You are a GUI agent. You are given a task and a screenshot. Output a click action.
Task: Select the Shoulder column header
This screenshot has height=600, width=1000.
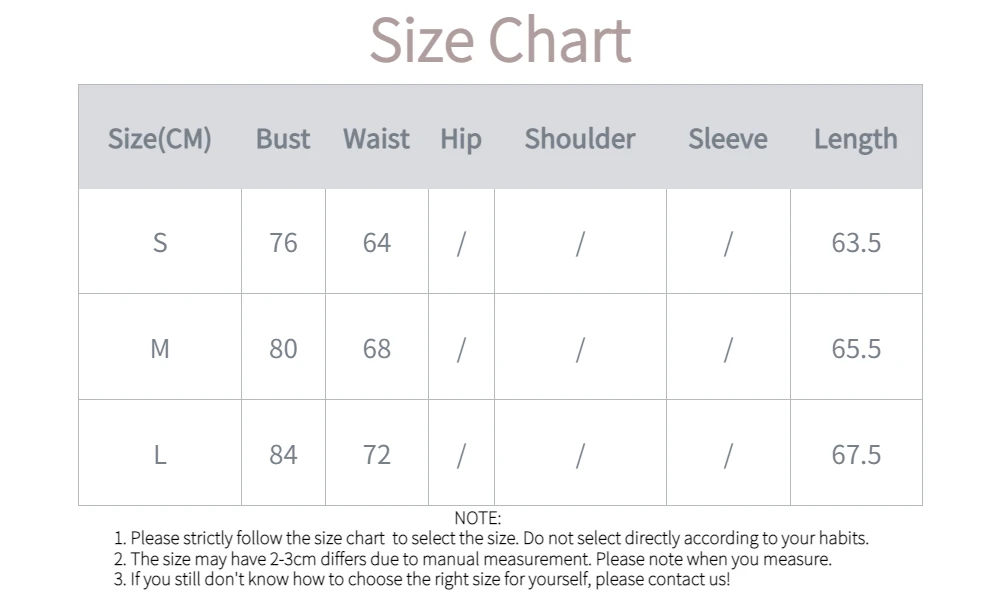[x=580, y=138]
